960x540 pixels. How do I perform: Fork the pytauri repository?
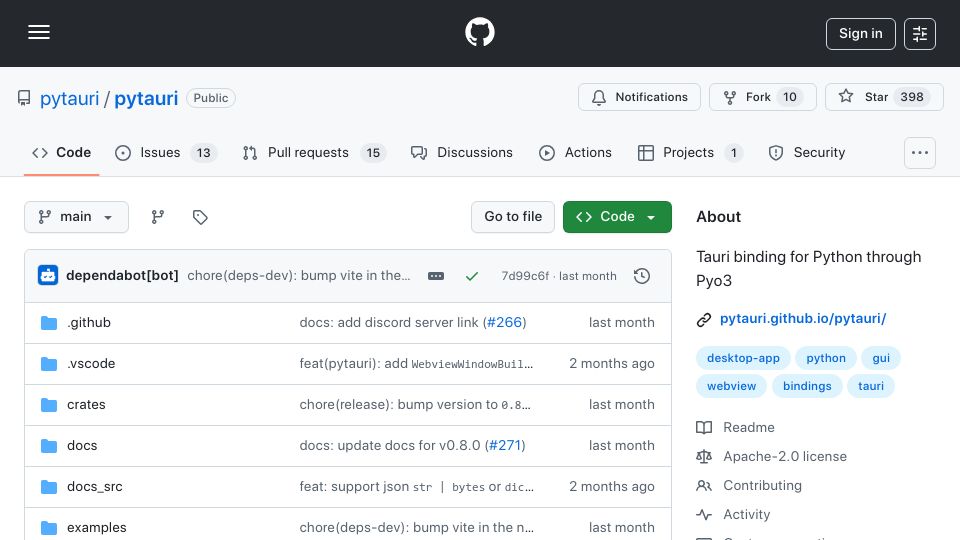[762, 97]
